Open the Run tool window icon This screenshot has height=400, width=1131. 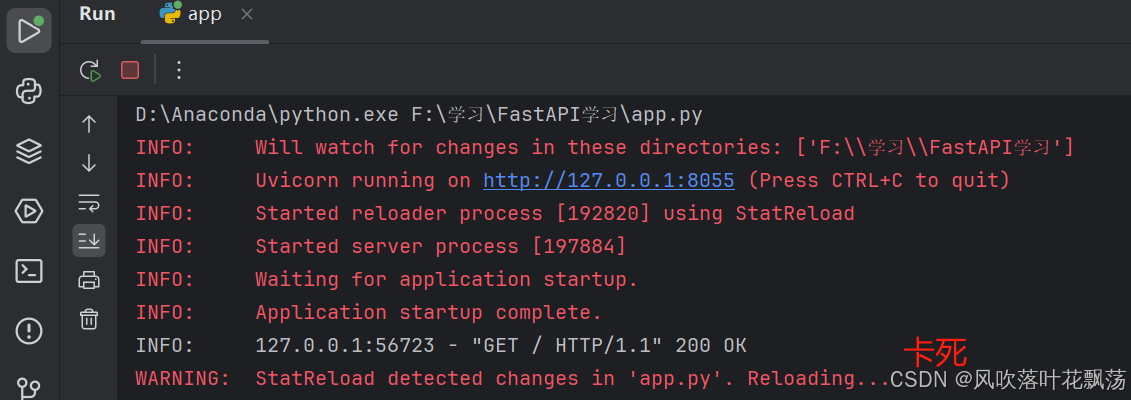[x=29, y=30]
